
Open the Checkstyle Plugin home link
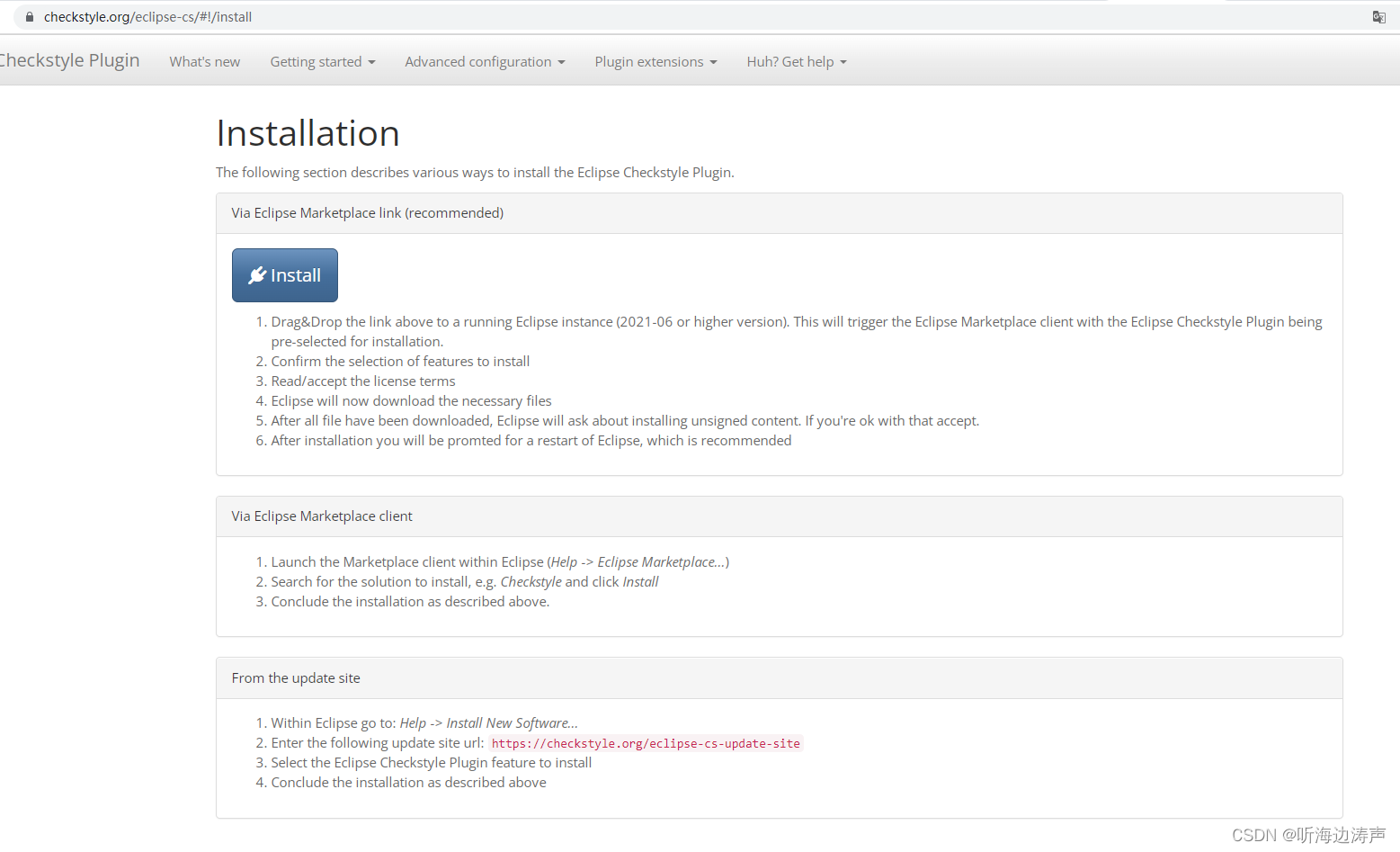click(68, 60)
